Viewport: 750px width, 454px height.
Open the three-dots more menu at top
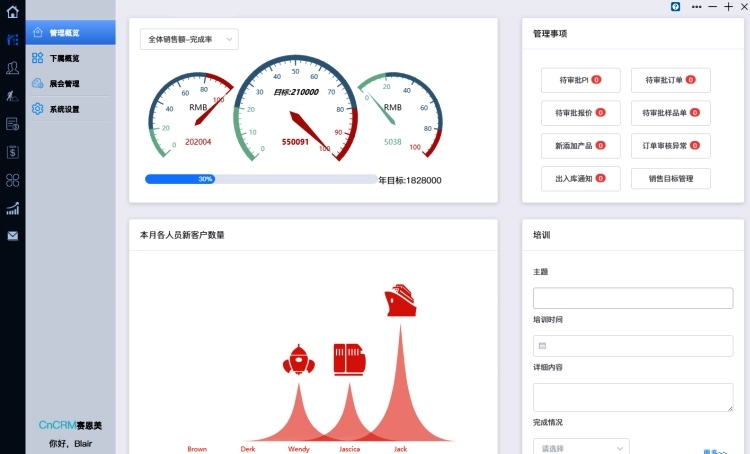click(x=696, y=7)
